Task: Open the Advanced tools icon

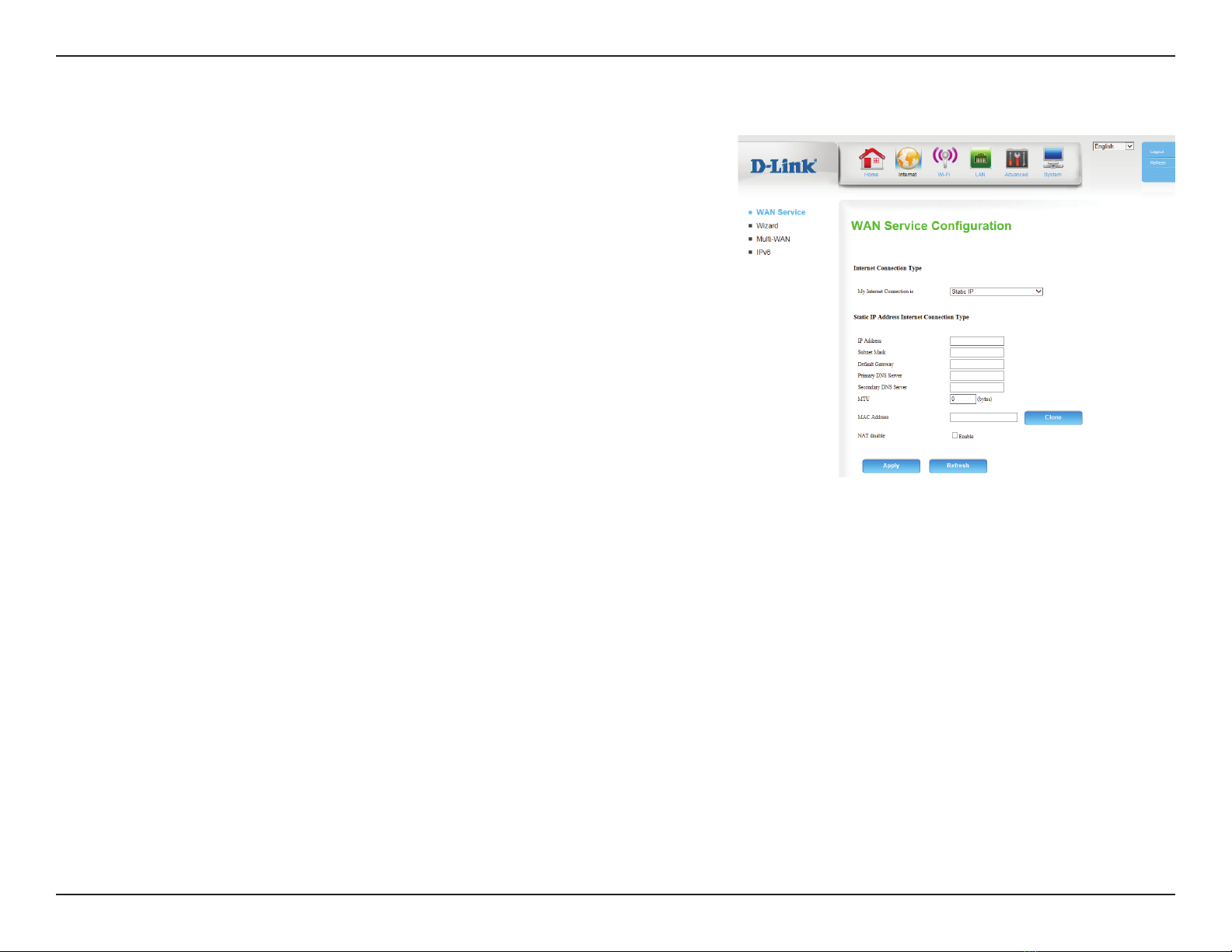Action: click(x=1017, y=161)
